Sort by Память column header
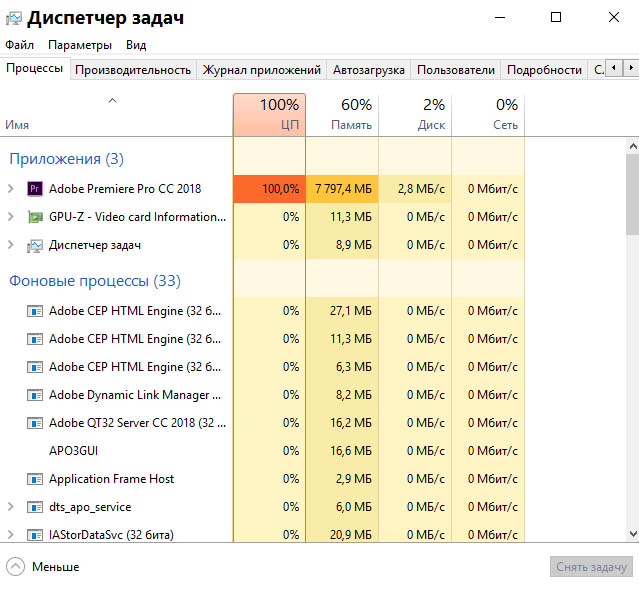639x590 pixels. coord(342,115)
